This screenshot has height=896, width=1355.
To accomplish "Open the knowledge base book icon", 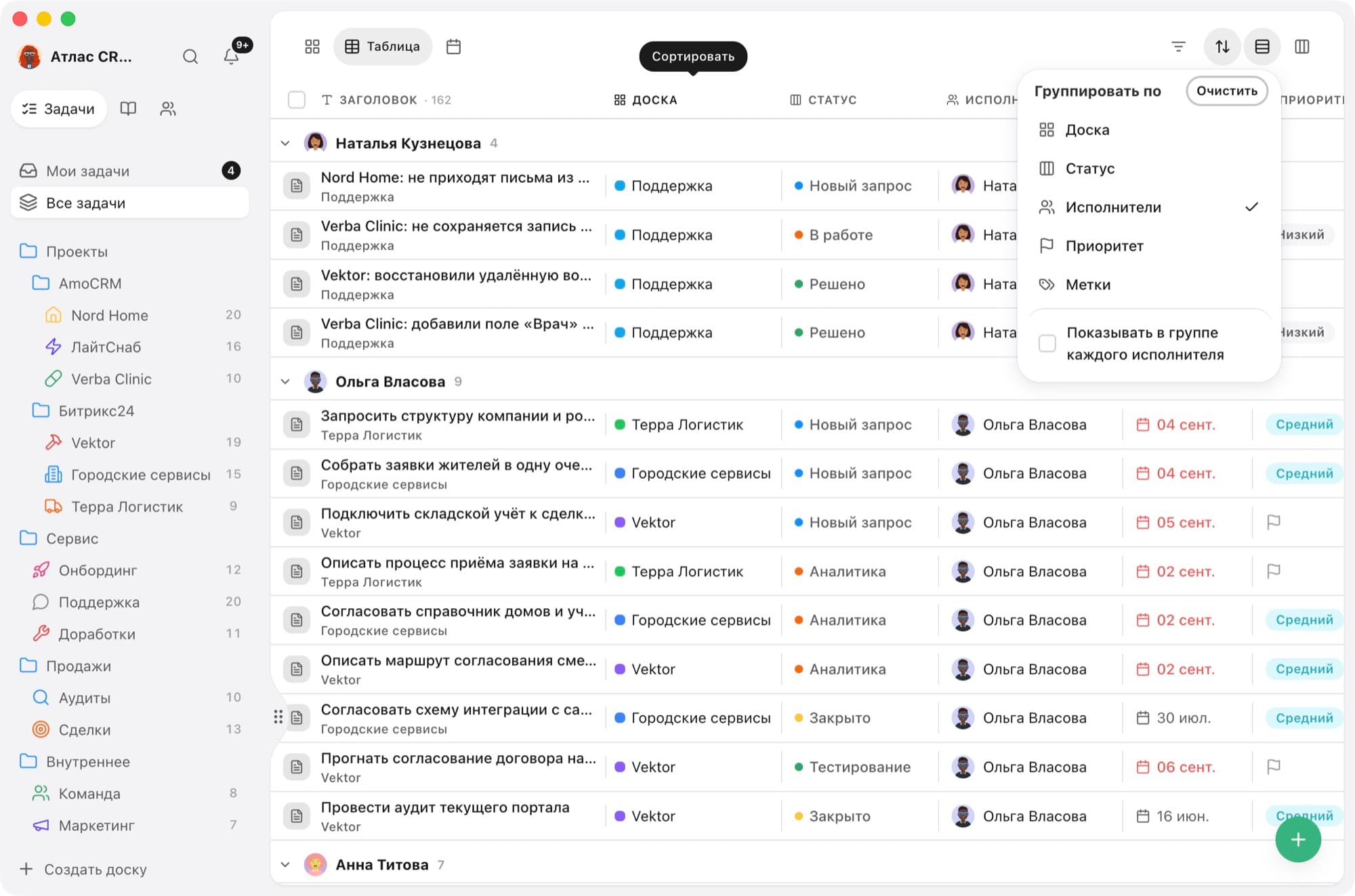I will click(128, 108).
